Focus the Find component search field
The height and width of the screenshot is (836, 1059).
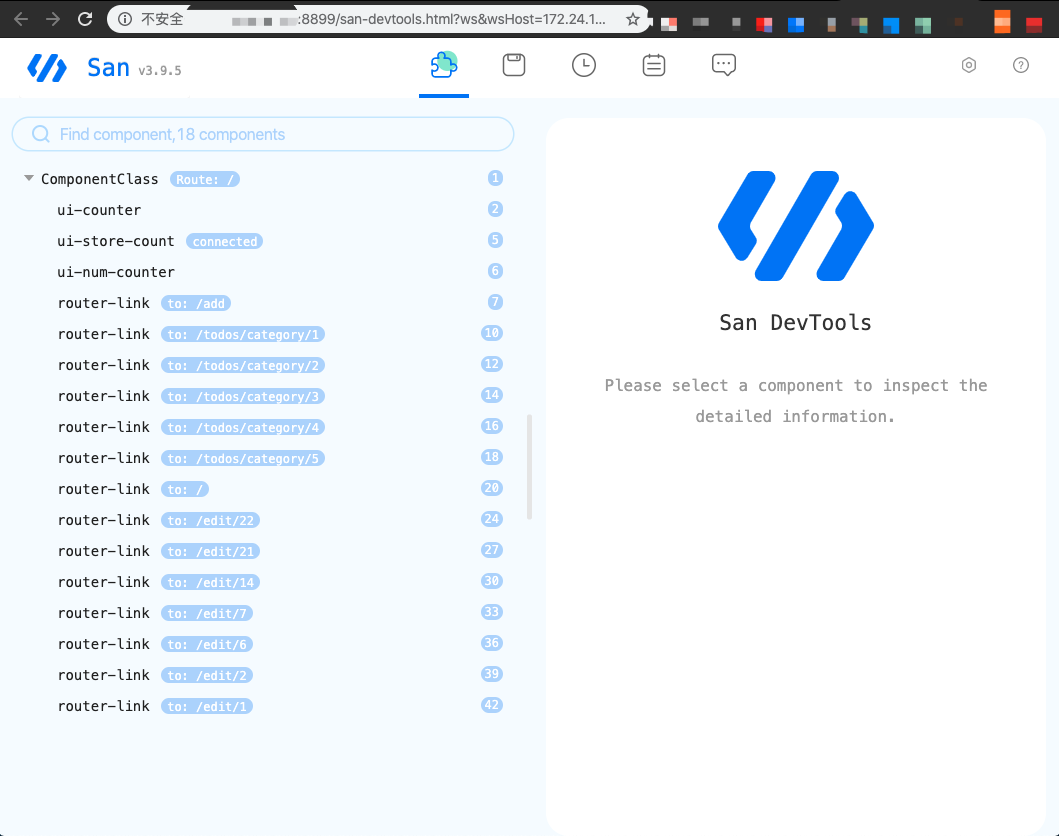point(263,134)
